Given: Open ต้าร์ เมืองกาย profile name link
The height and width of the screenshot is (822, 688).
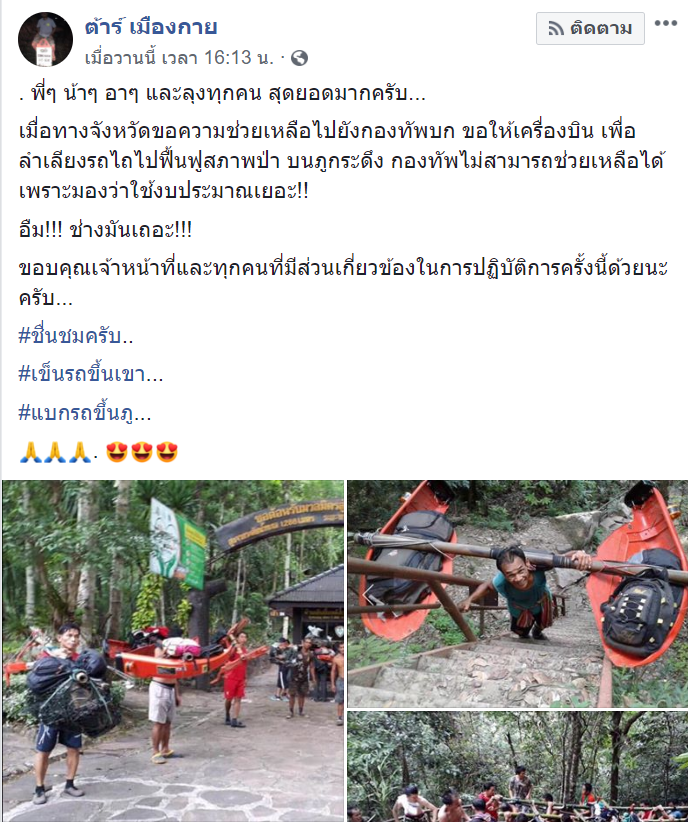Looking at the screenshot, I should pos(151,26).
